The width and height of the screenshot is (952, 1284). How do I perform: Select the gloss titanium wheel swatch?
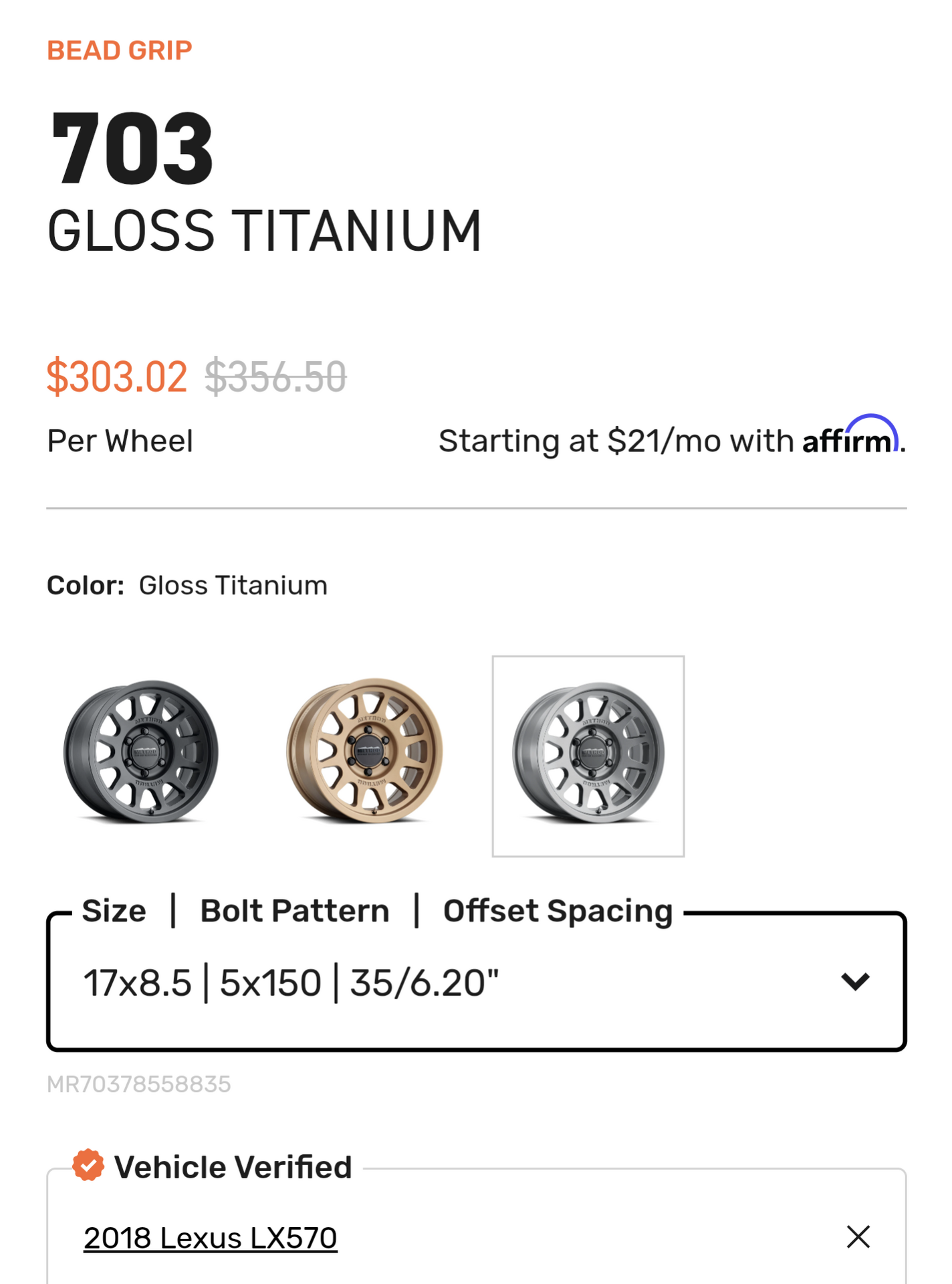point(588,756)
